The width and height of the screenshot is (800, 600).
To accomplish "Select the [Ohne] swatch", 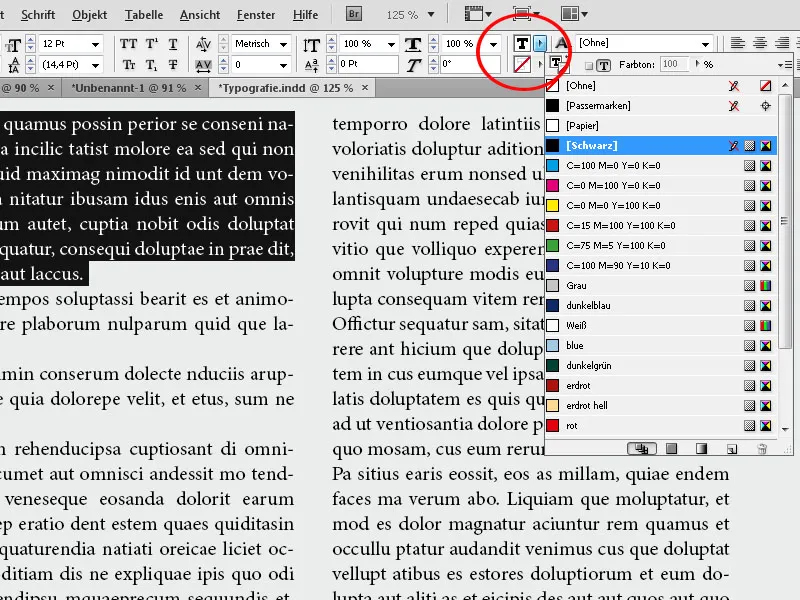I will coord(661,86).
